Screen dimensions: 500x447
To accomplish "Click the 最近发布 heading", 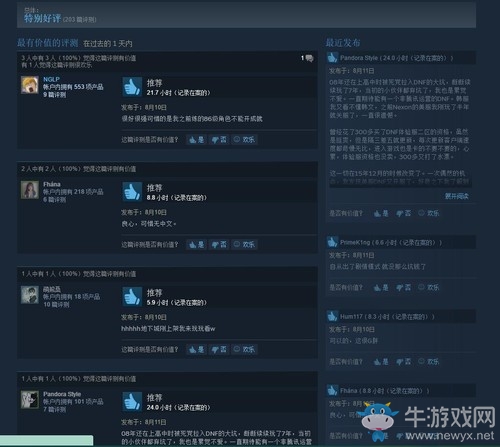I will tap(343, 43).
